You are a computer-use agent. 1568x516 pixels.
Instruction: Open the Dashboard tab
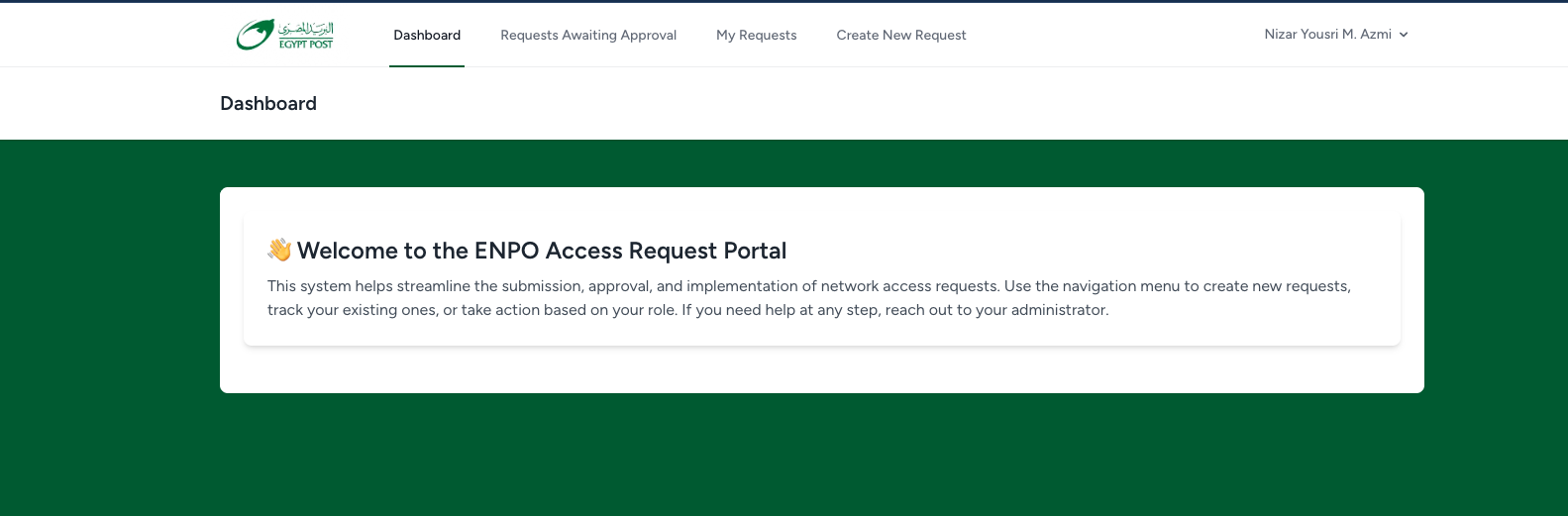coord(427,35)
